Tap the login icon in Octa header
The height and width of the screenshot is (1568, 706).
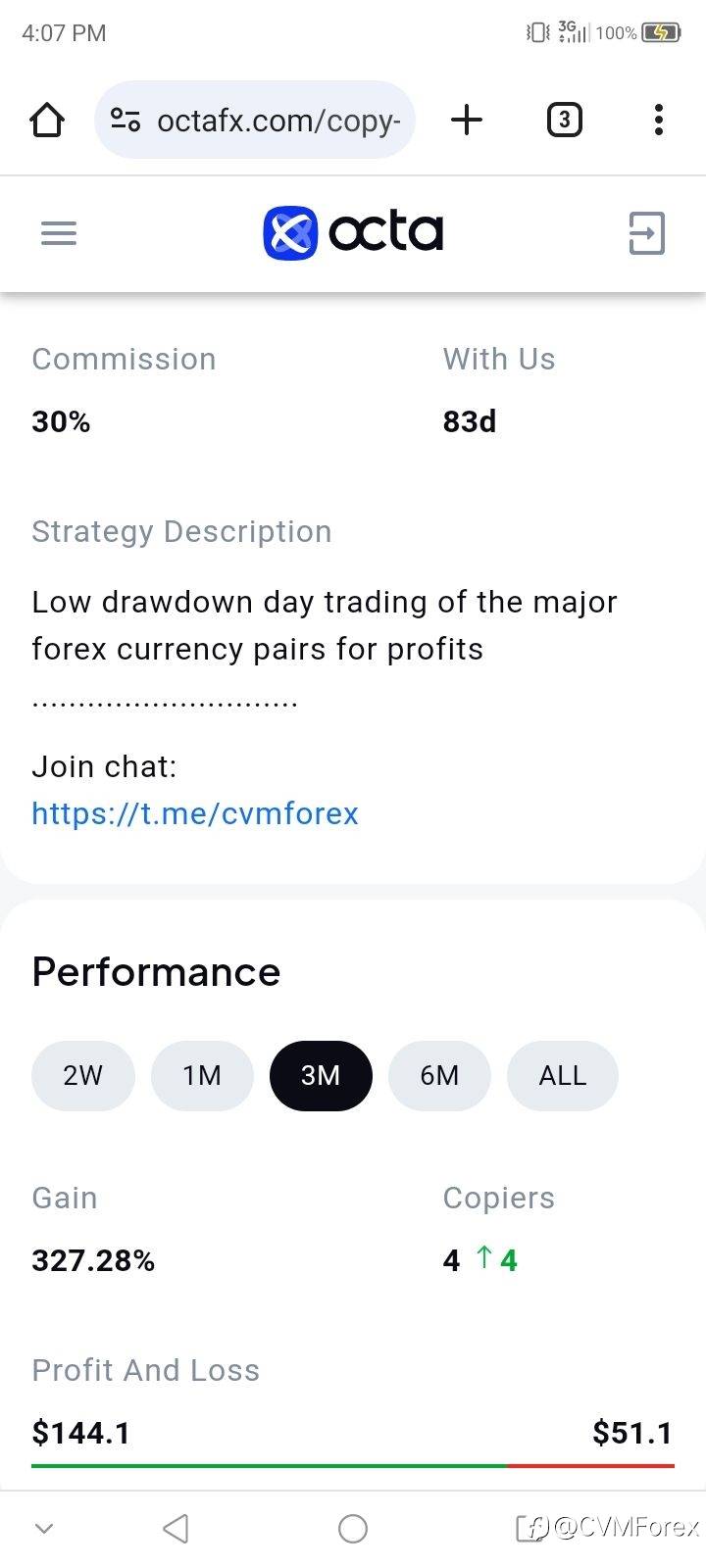[646, 233]
